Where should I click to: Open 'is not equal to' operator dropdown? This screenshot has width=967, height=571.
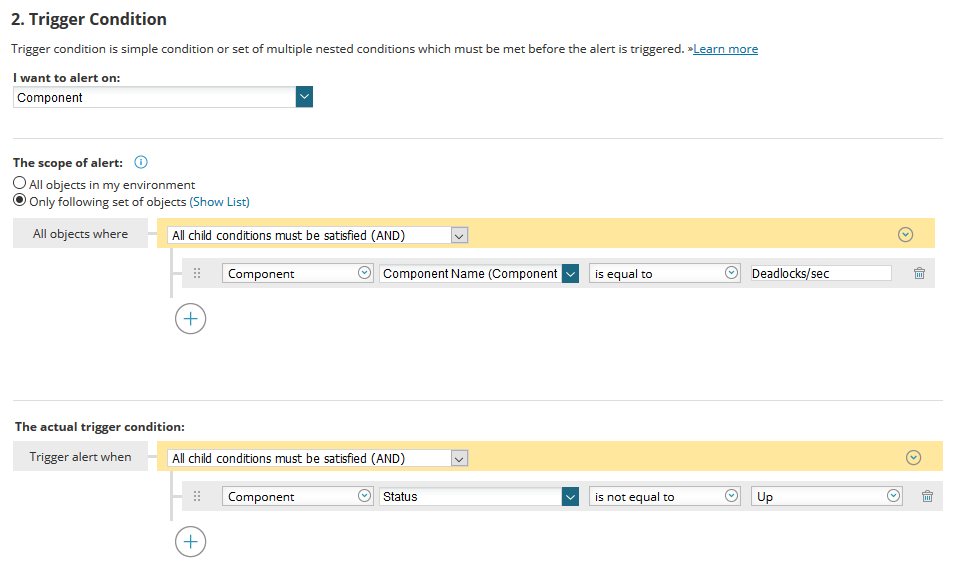[664, 496]
